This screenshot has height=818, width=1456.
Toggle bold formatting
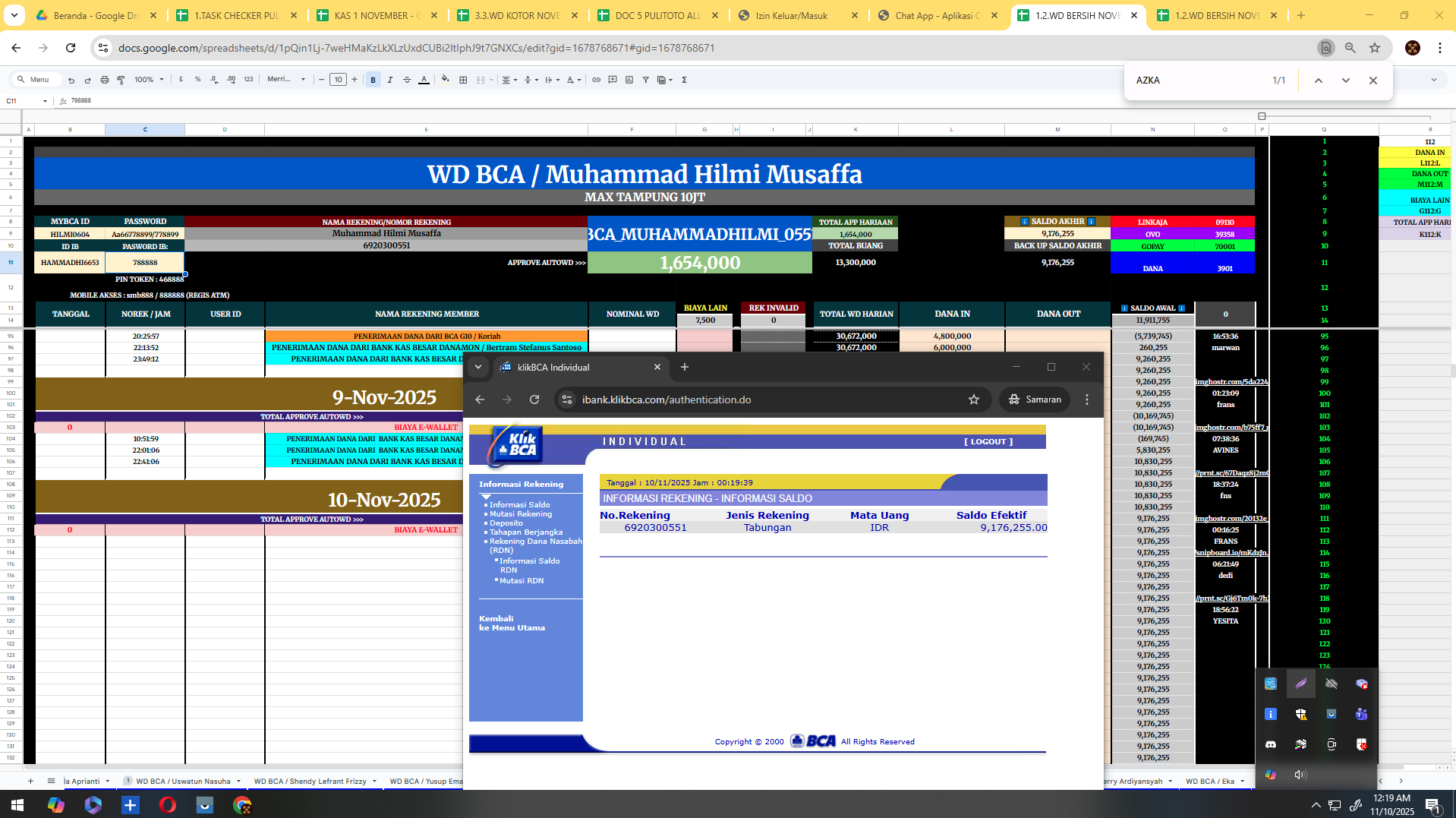coord(373,80)
